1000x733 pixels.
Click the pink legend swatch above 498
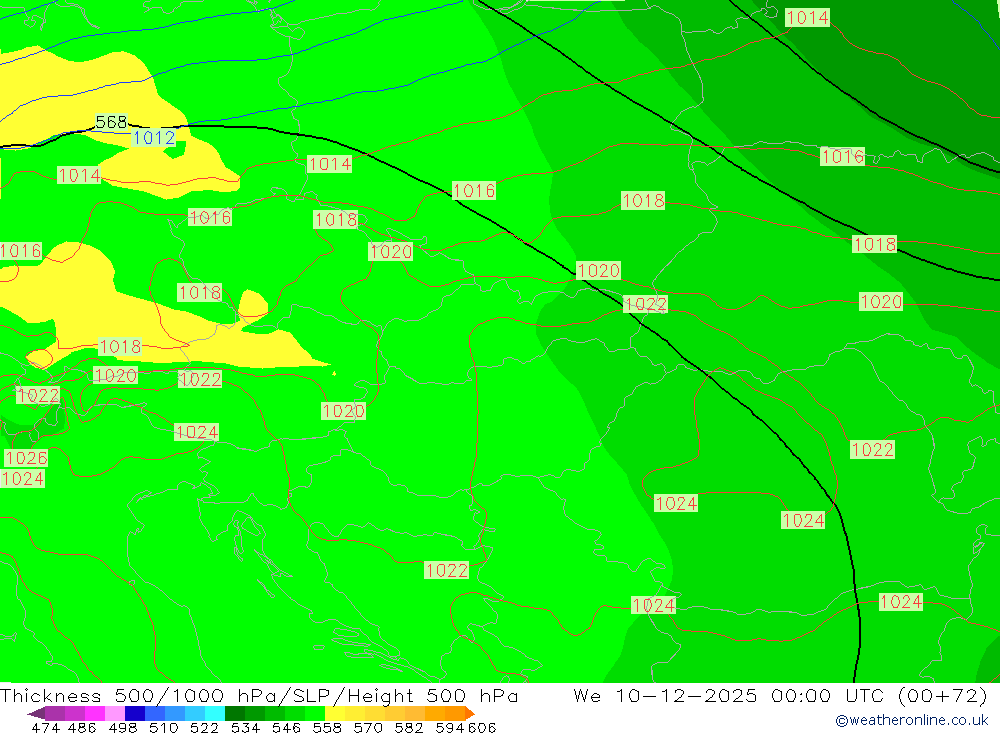(115, 713)
